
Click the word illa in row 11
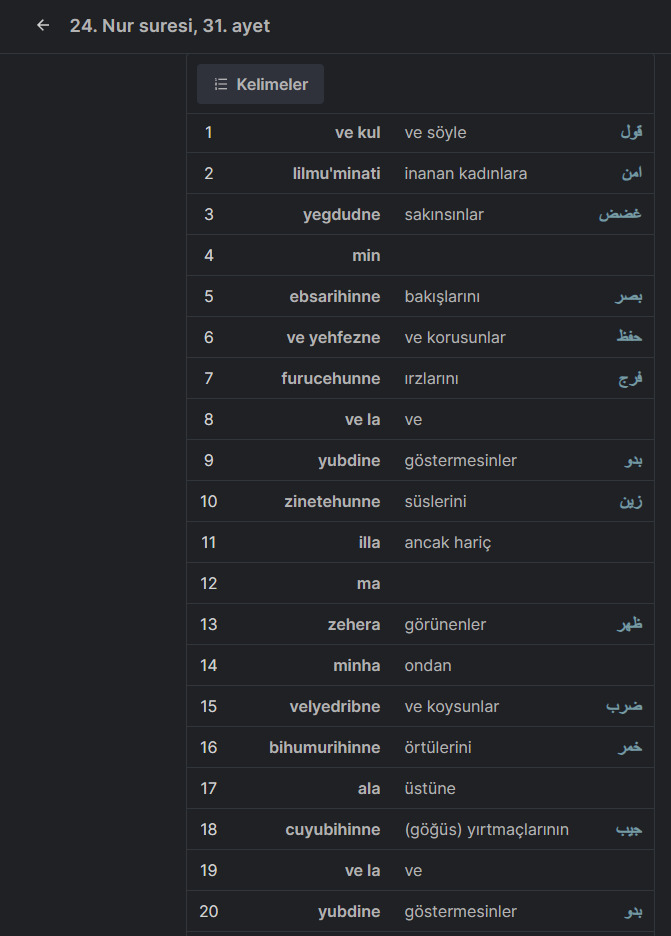click(x=370, y=542)
